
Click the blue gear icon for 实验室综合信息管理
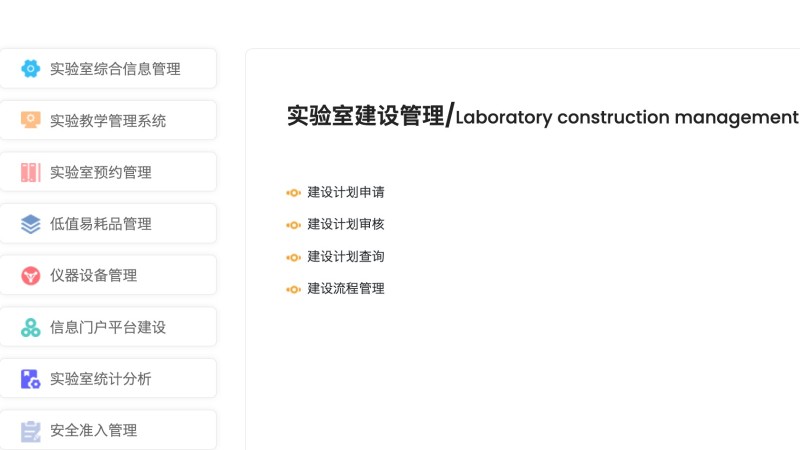click(31, 68)
